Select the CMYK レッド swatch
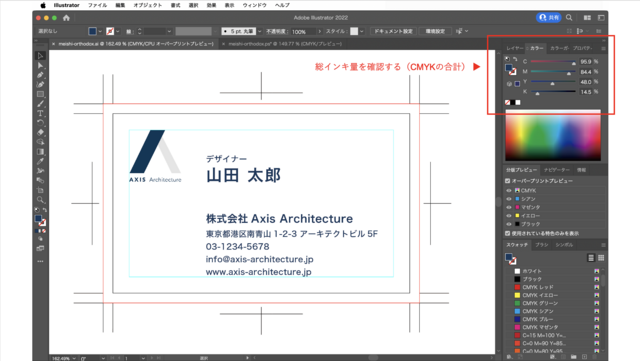Image resolution: width=640 pixels, height=361 pixels. [x=556, y=287]
